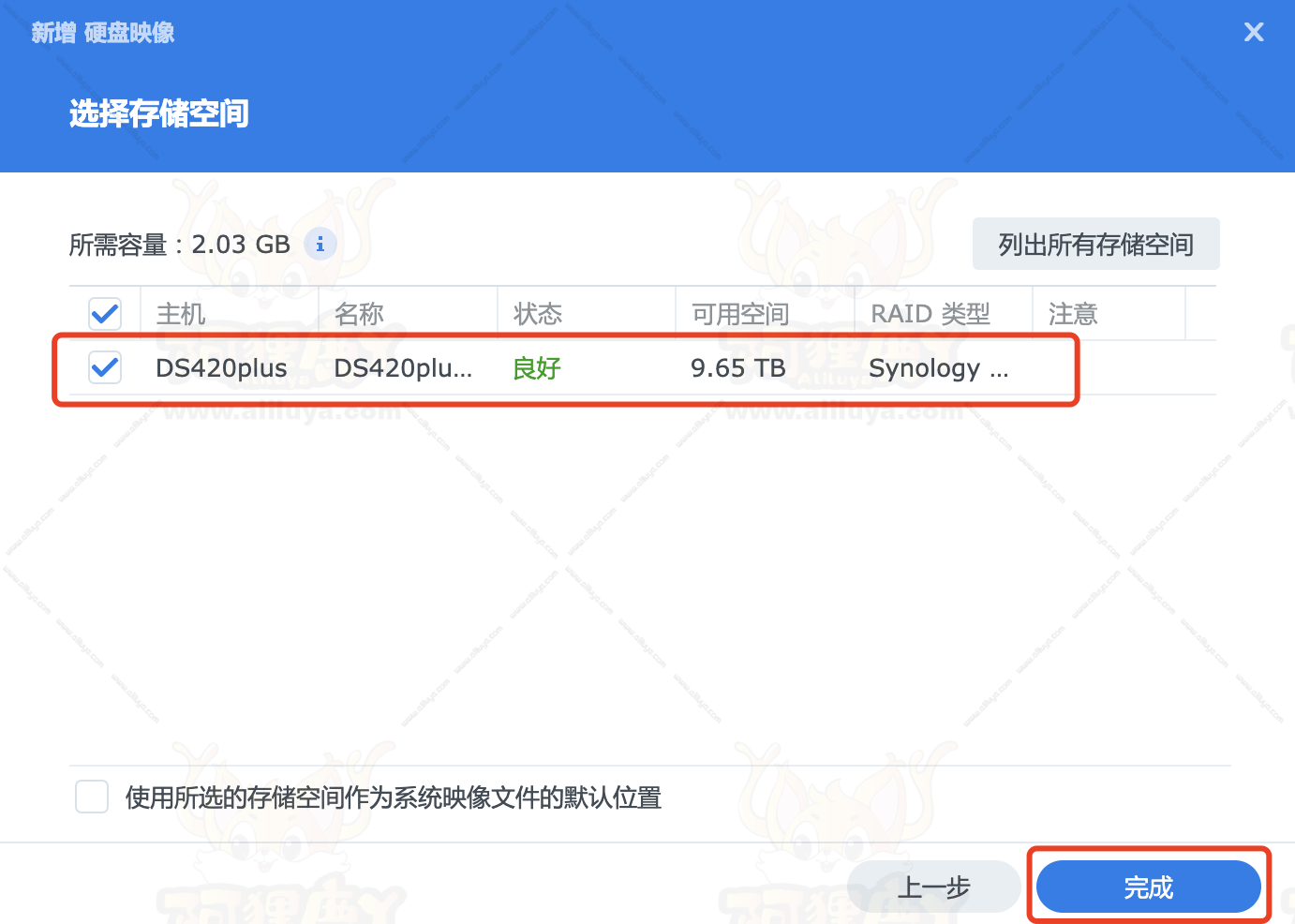The height and width of the screenshot is (924, 1295).
Task: Uncheck the DS420plus row checkbox
Action: point(105,367)
